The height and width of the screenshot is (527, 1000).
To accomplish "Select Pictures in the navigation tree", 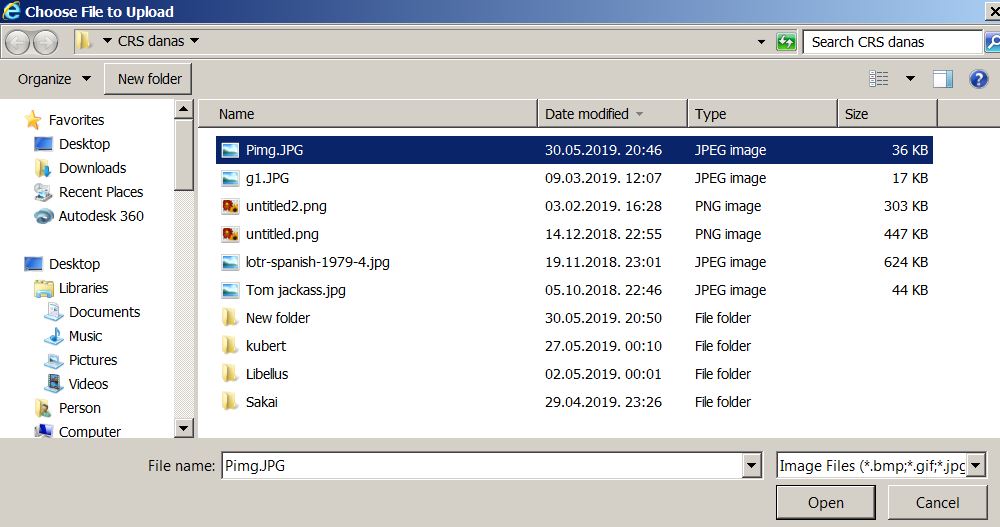I will point(93,360).
